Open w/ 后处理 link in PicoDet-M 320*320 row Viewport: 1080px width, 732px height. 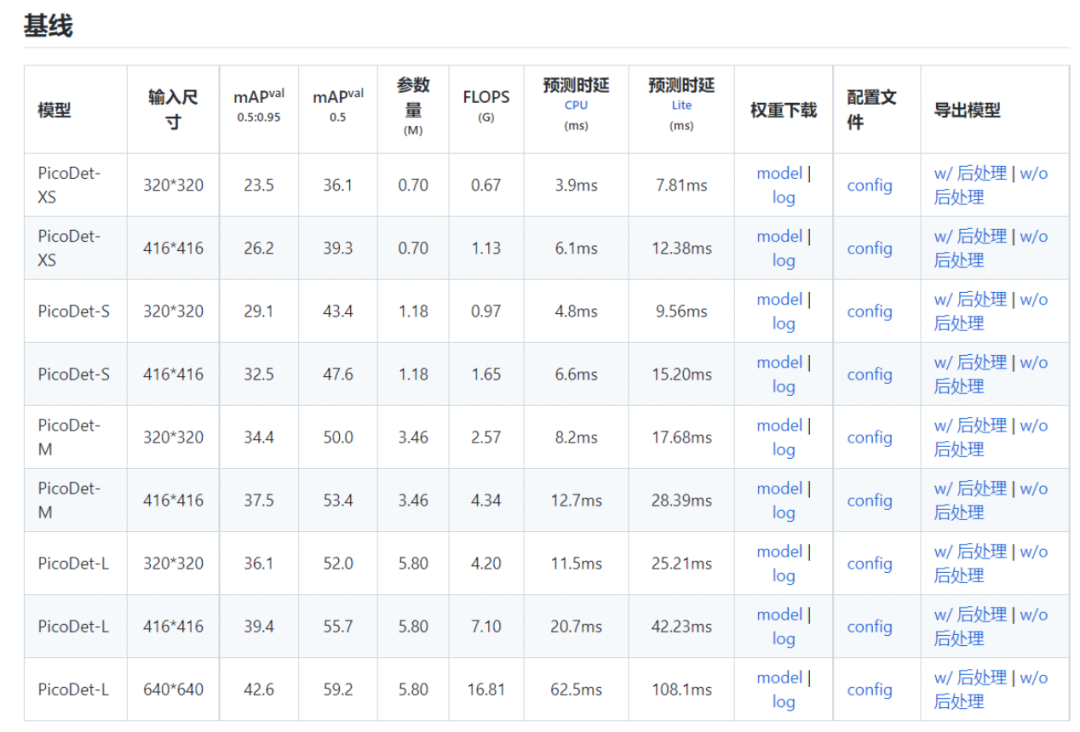click(970, 426)
